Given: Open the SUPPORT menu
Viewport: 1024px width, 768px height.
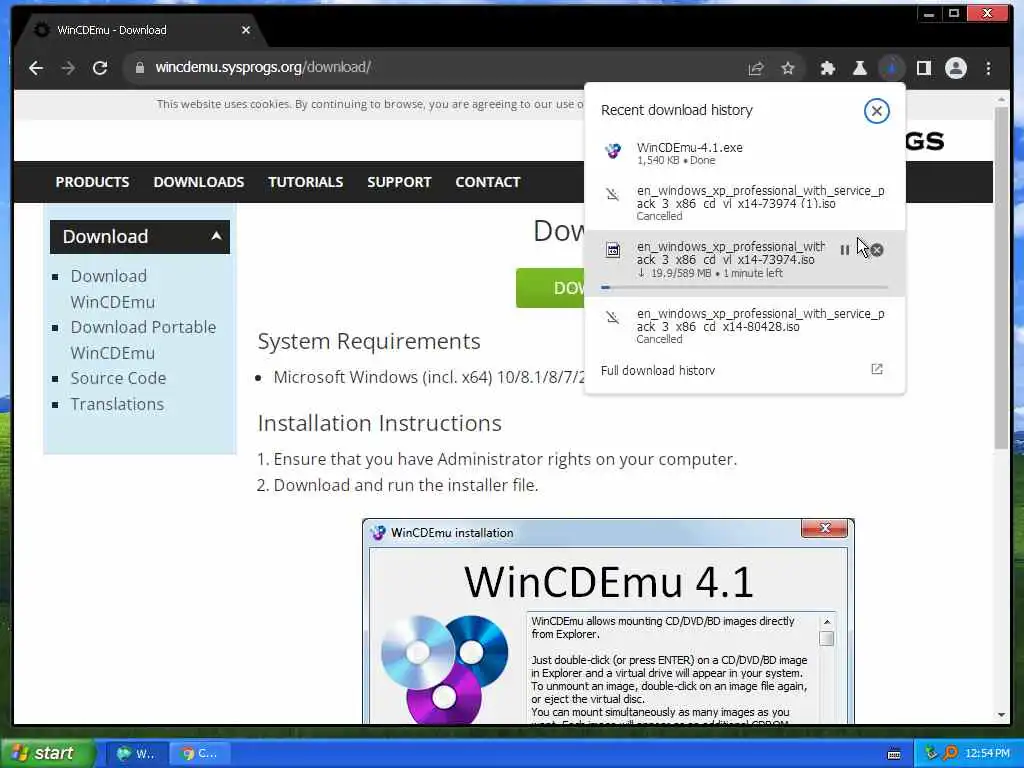Looking at the screenshot, I should (399, 182).
